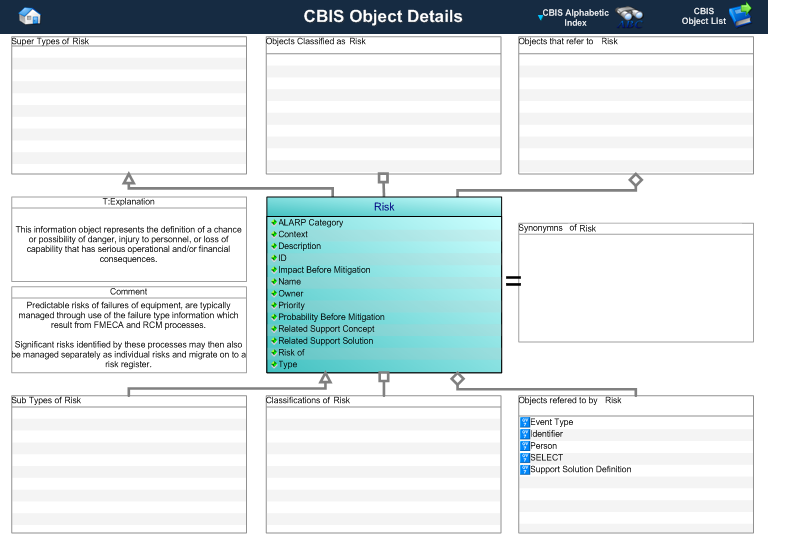This screenshot has width=800, height=555.
Task: Click the CBIS Object Details page title
Action: [x=383, y=16]
